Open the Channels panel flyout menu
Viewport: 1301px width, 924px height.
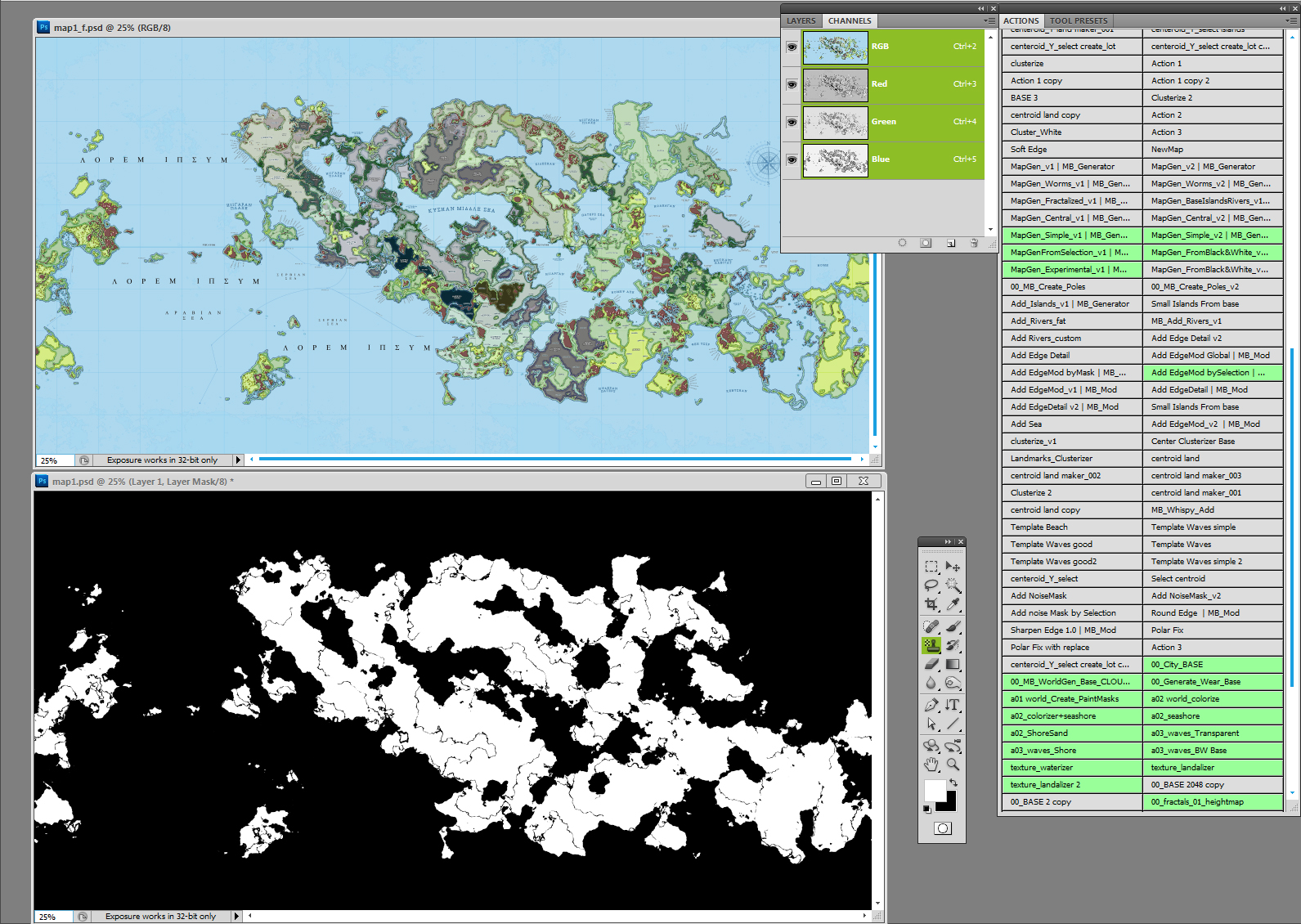click(x=989, y=20)
